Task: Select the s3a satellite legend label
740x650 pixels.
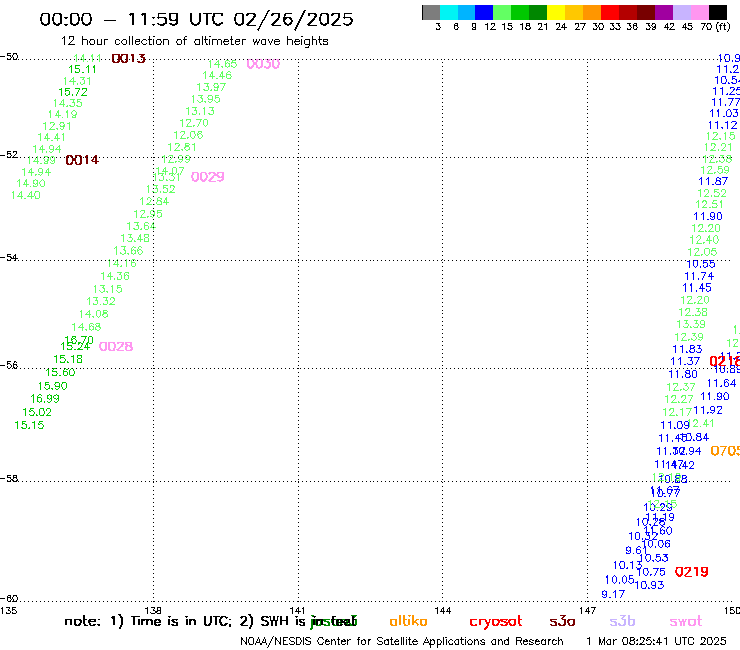Action: [563, 621]
